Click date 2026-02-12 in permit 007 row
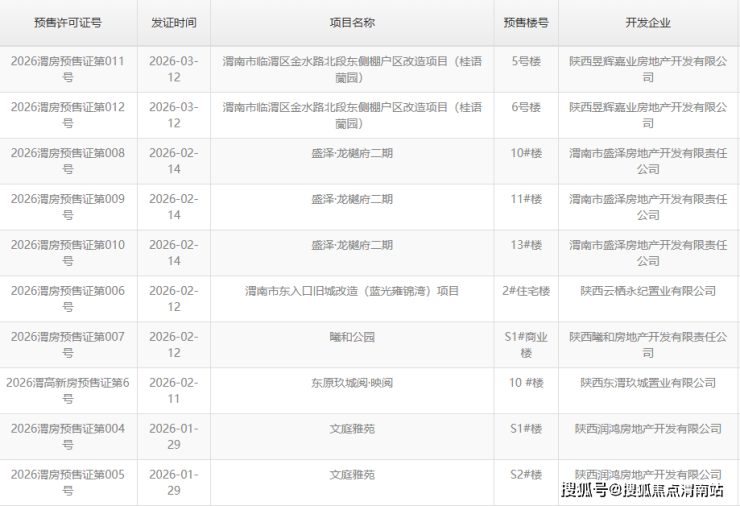 coord(174,345)
